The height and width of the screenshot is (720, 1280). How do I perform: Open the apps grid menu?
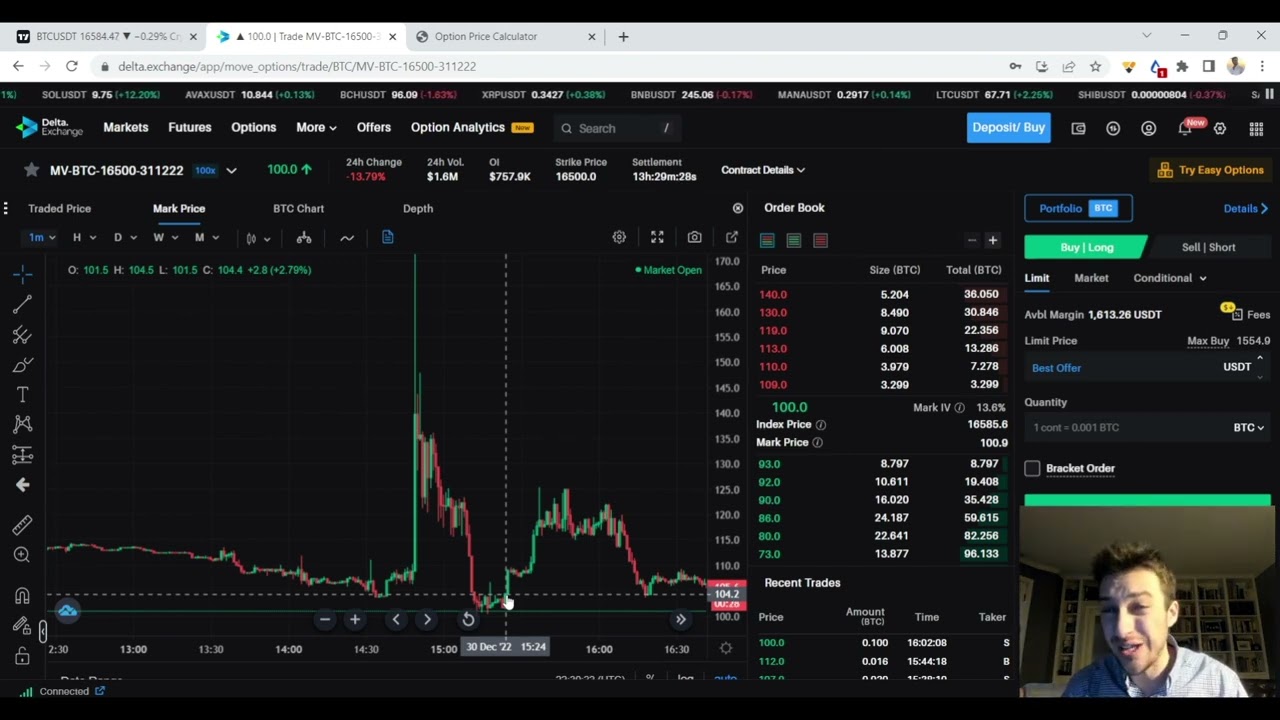pos(1256,128)
